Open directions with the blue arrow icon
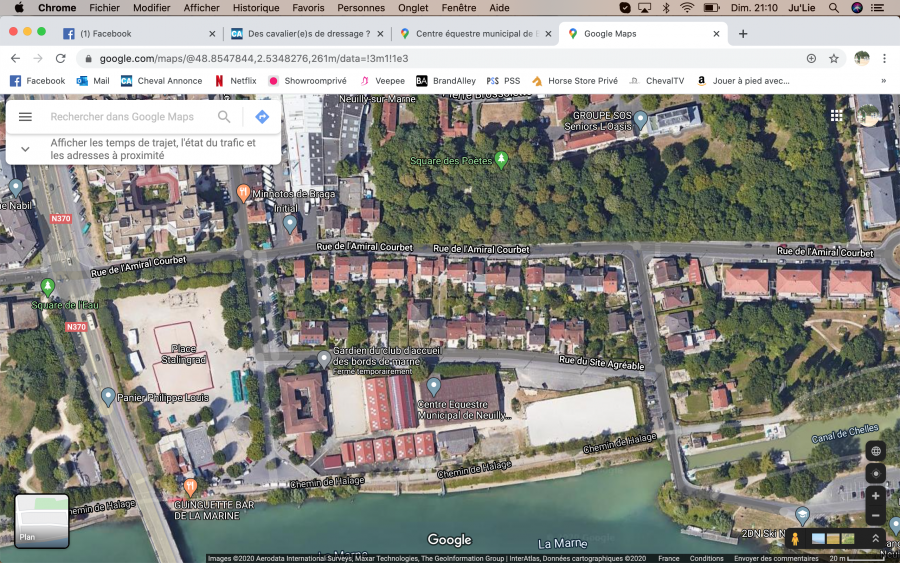900x563 pixels. [262, 117]
